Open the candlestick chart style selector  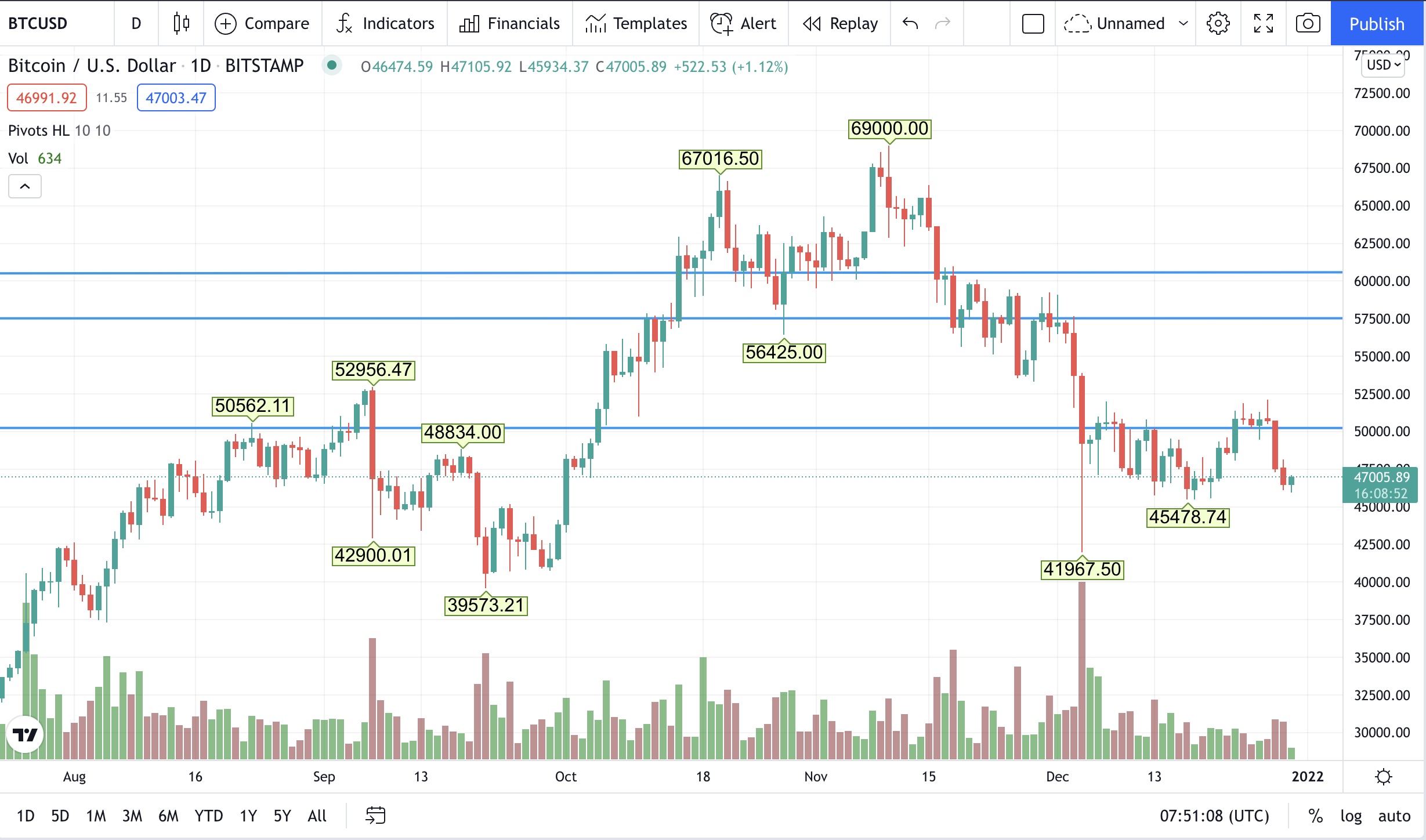pyautogui.click(x=181, y=23)
